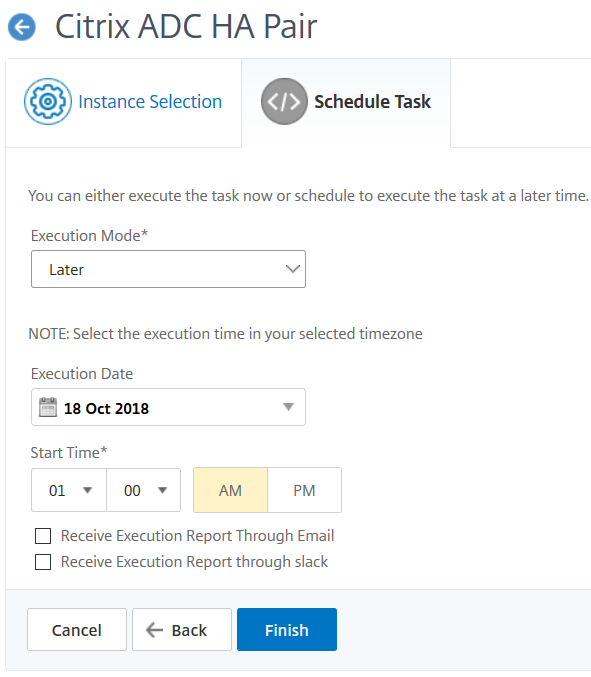Image resolution: width=591 pixels, height=677 pixels.
Task: Enable Receive Execution Report through slack
Action: [43, 562]
